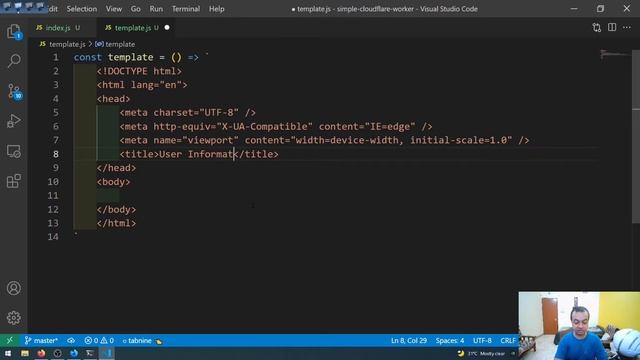Open the Terminal menu

pyautogui.click(x=186, y=9)
